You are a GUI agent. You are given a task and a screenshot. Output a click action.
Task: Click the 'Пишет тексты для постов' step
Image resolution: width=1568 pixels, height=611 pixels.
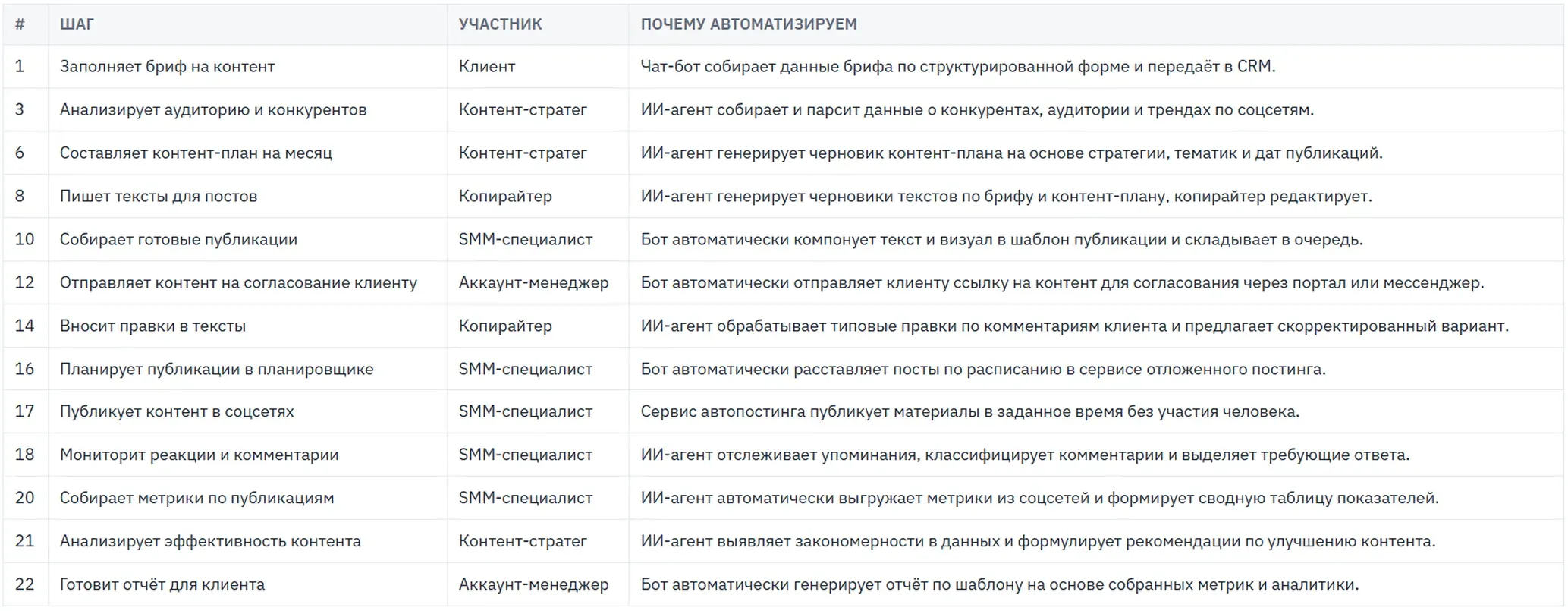pos(159,197)
